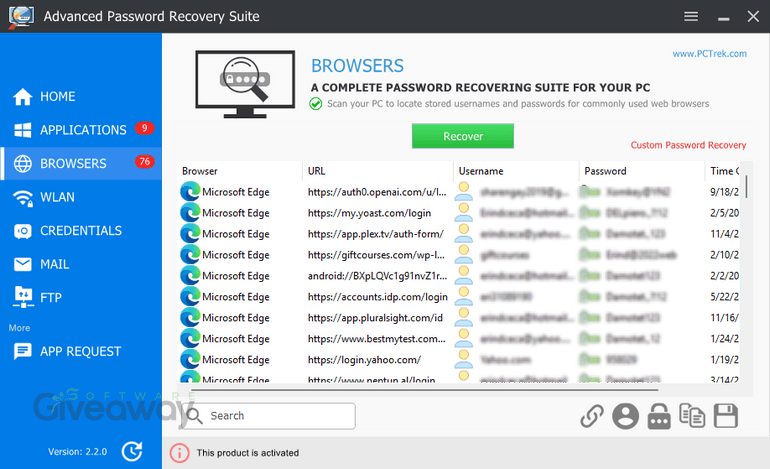Select the giftcourses.com row URL

pyautogui.click(x=376, y=255)
